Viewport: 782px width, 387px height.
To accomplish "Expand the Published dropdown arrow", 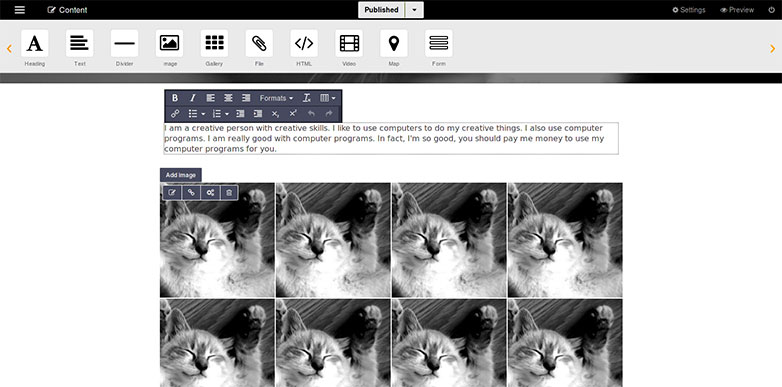I will pyautogui.click(x=414, y=10).
